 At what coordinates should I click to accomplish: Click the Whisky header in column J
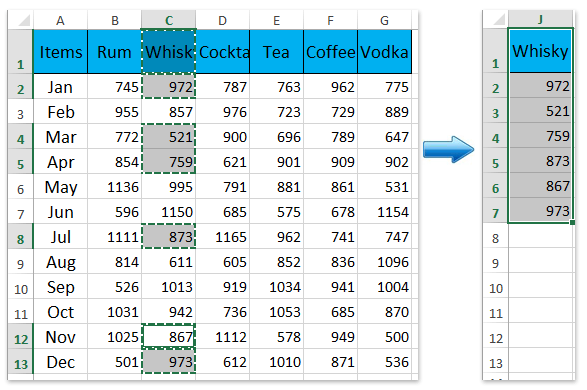click(540, 51)
